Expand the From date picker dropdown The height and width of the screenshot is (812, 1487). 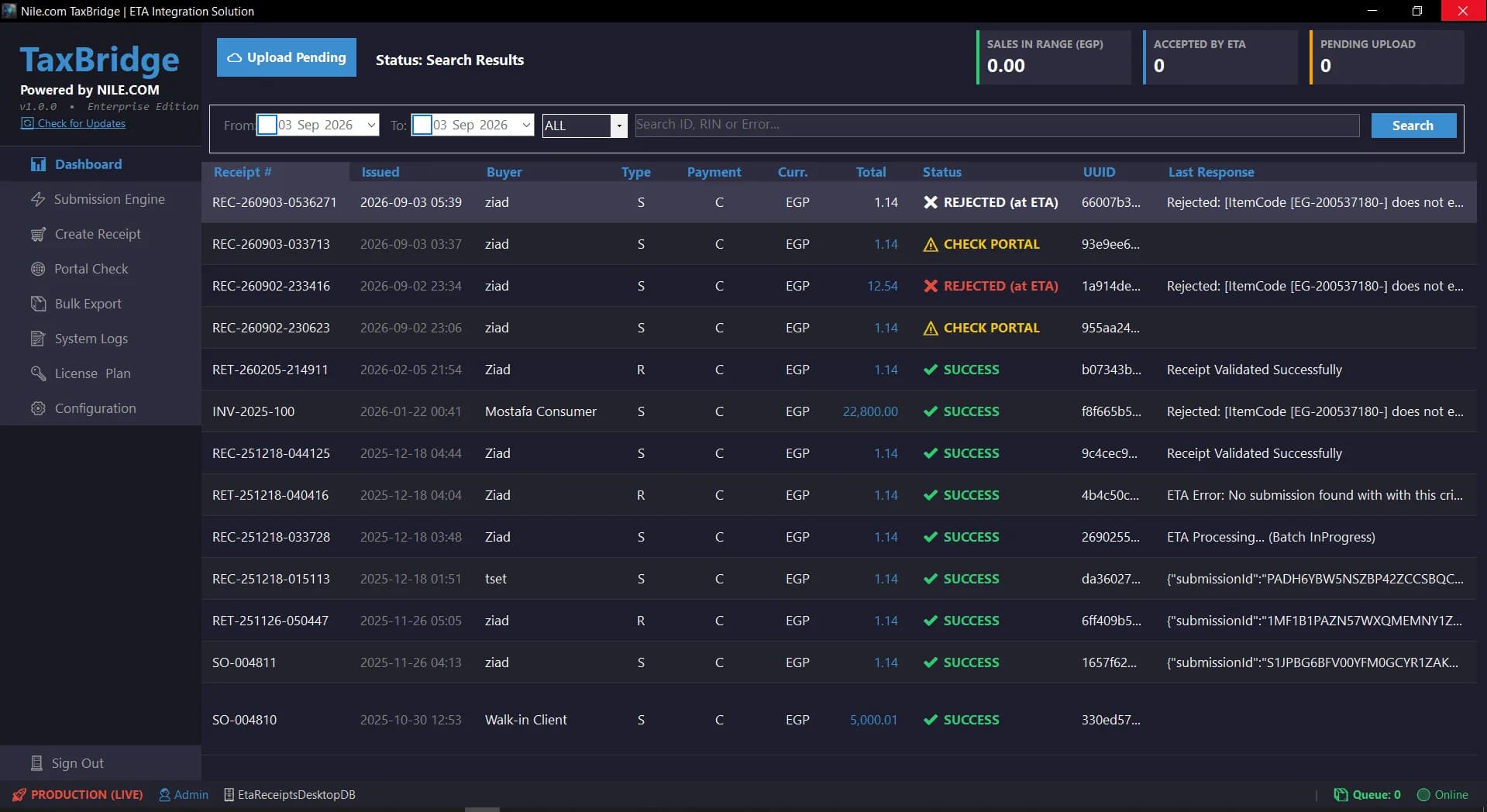[371, 125]
